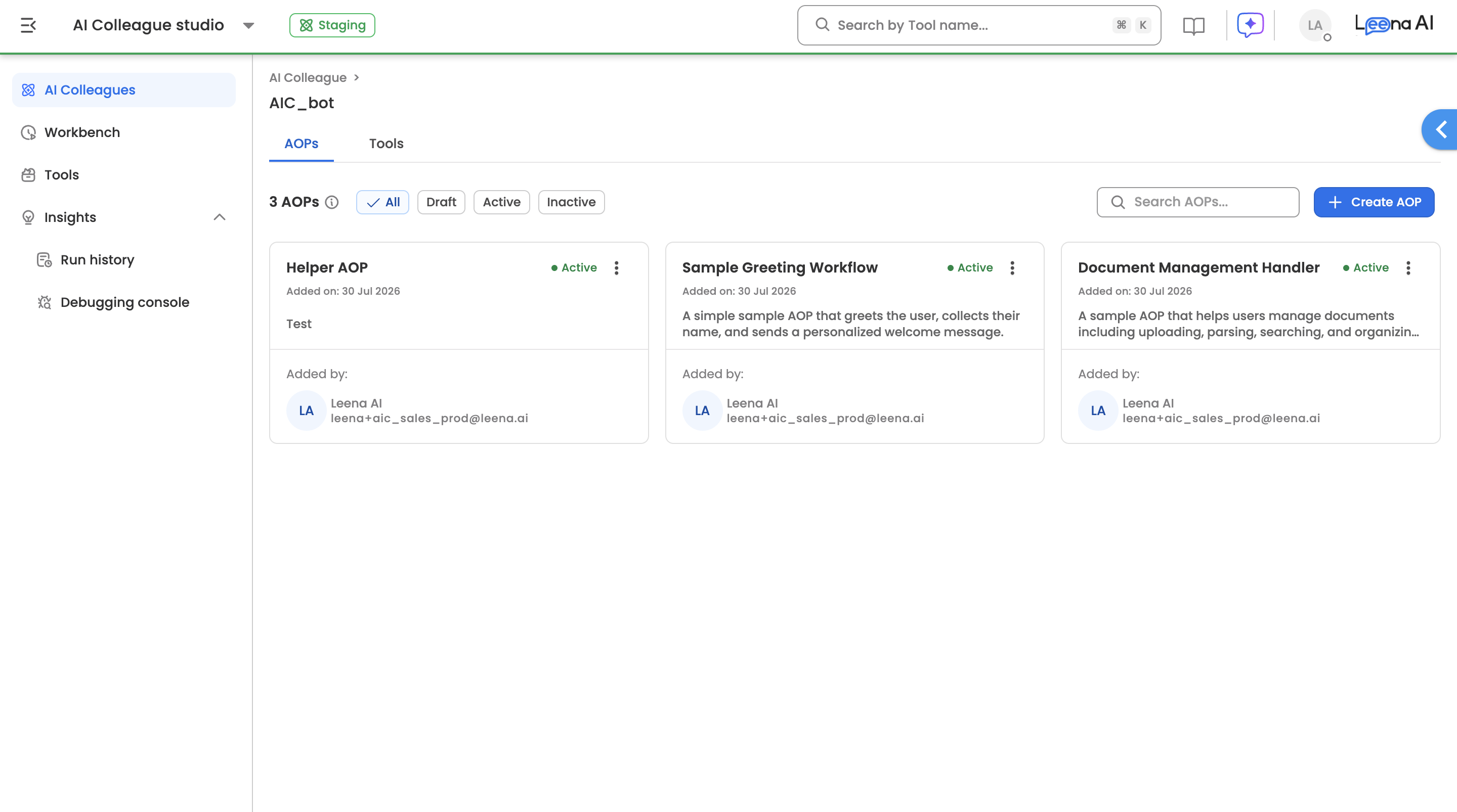Click the LA avatar on Helper AOP card
The image size is (1457, 812).
click(306, 411)
